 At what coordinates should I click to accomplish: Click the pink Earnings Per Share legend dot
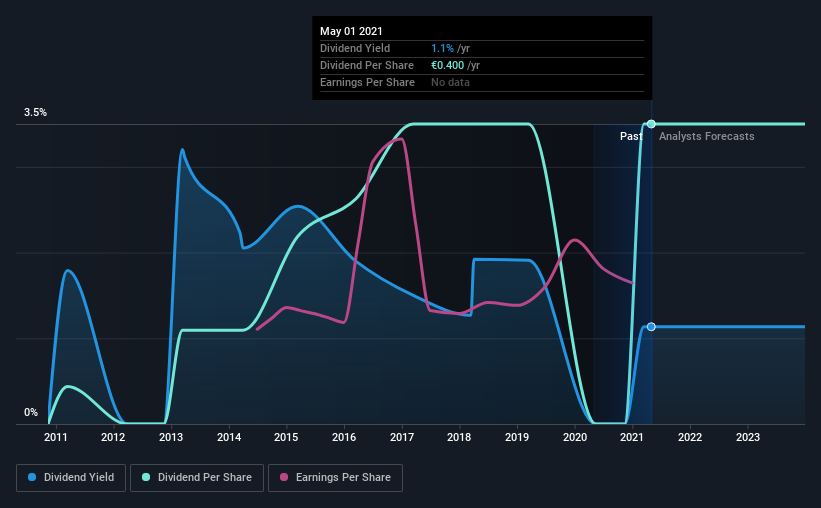(x=284, y=477)
